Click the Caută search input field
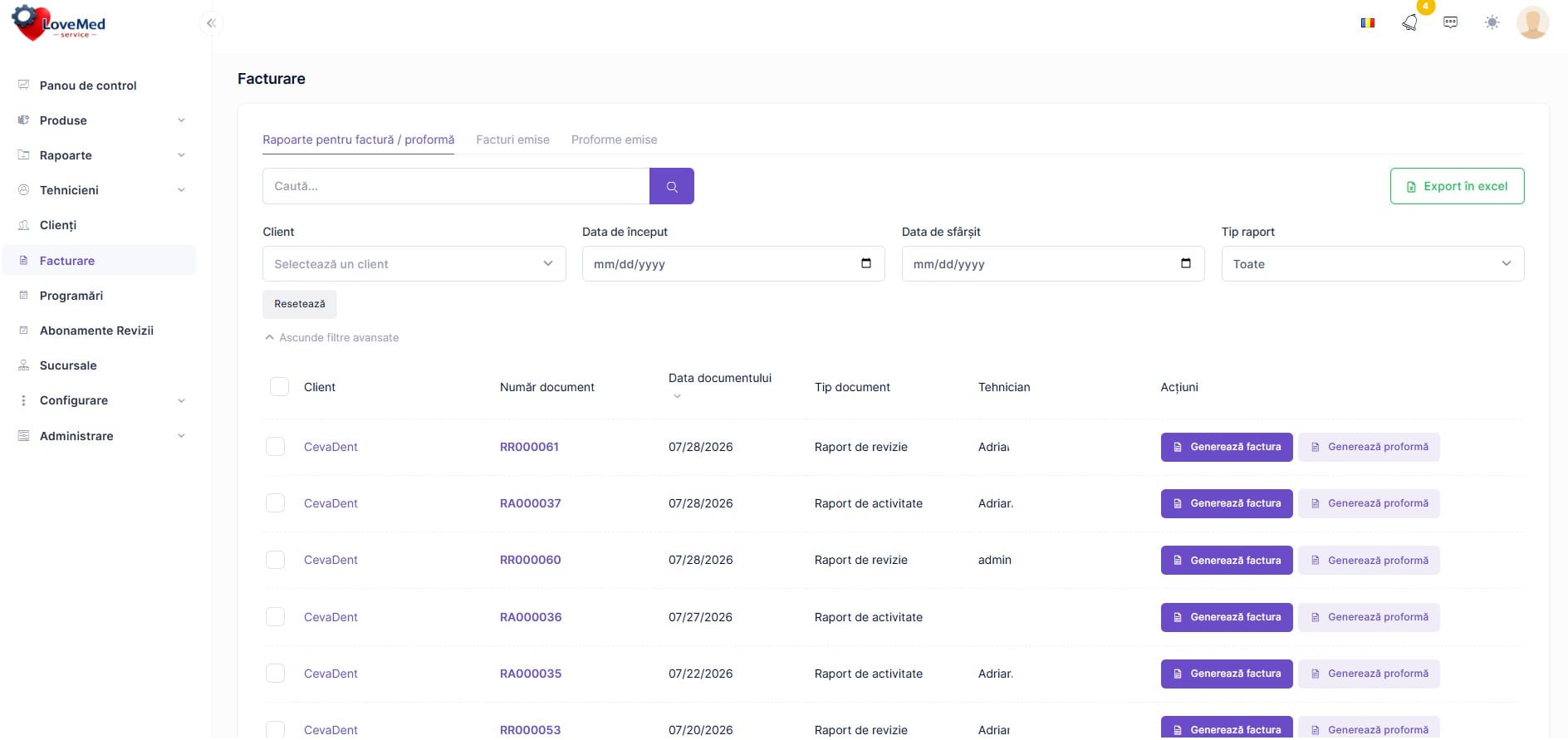 coord(456,186)
